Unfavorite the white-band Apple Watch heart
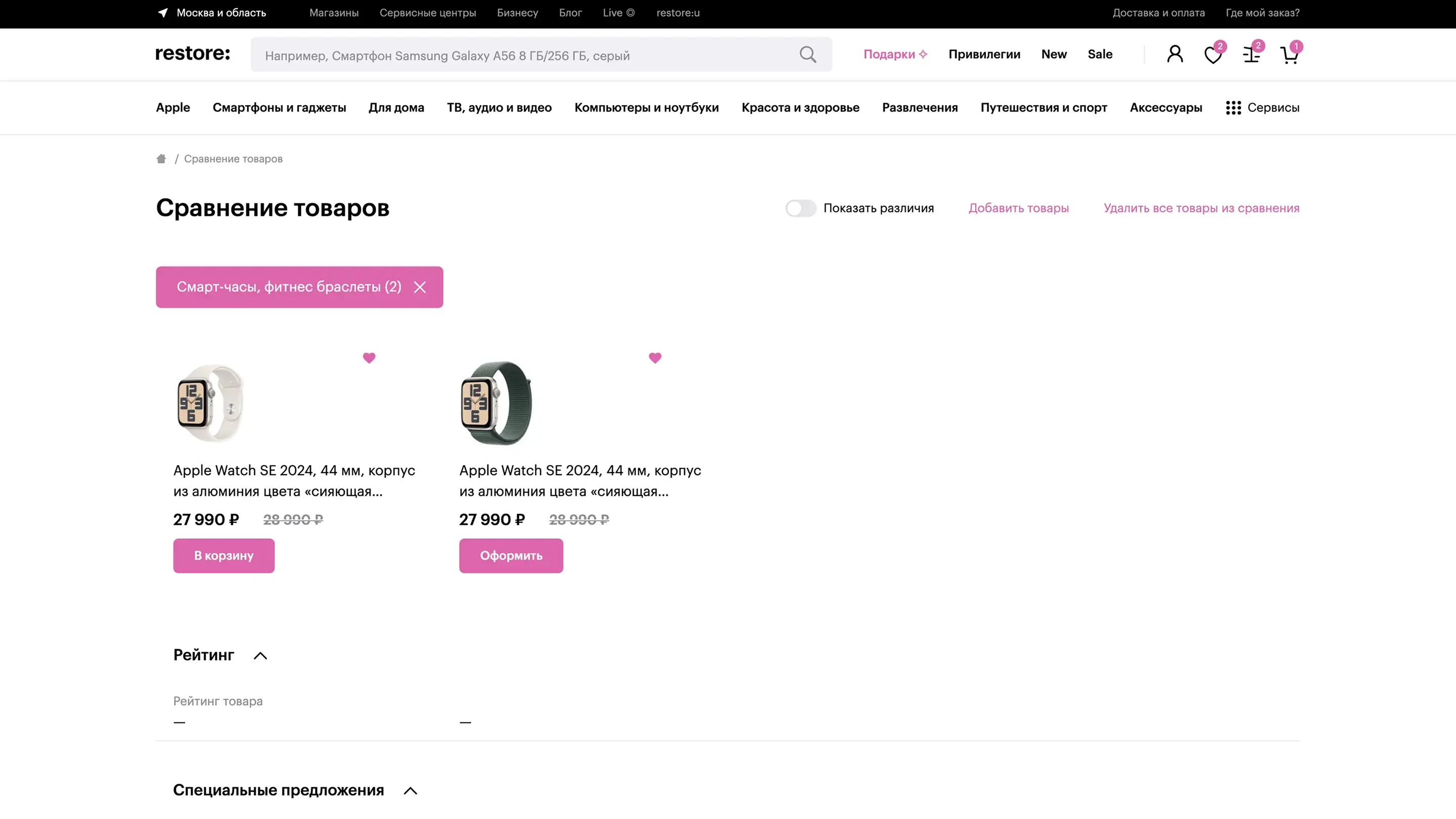The image size is (1456, 819). 369,358
